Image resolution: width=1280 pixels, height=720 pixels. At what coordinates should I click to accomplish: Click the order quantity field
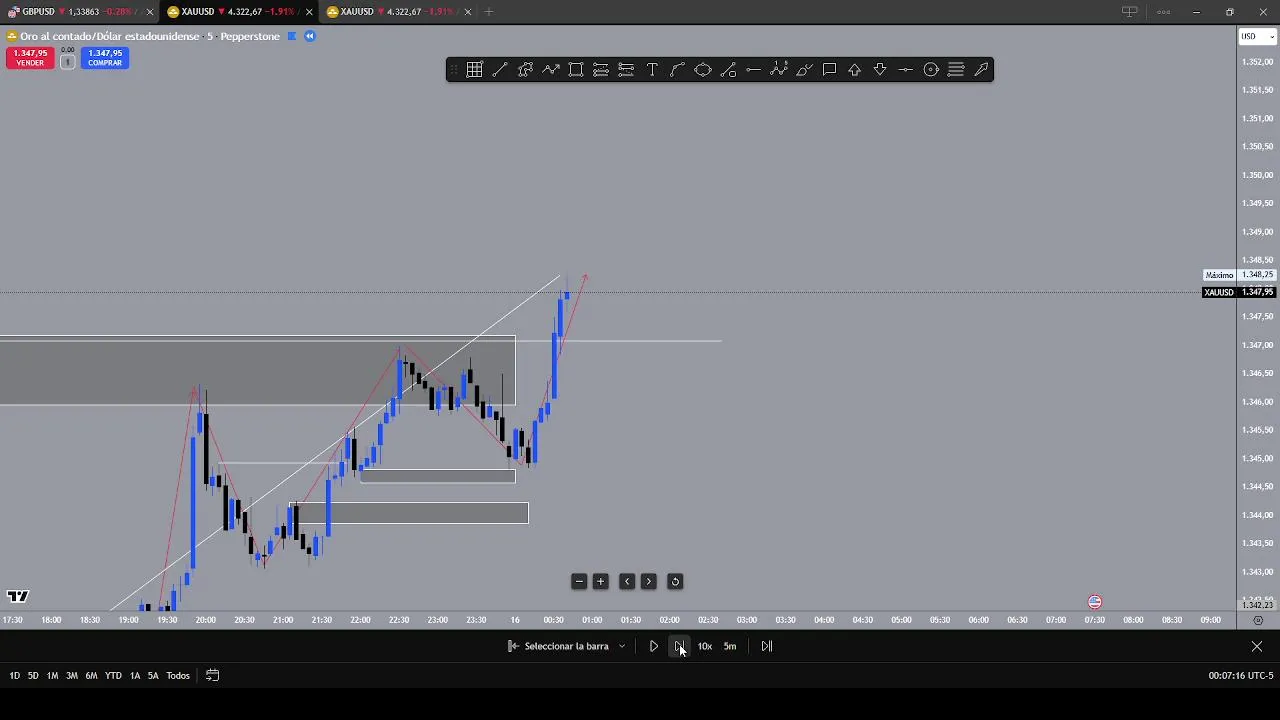tap(68, 61)
